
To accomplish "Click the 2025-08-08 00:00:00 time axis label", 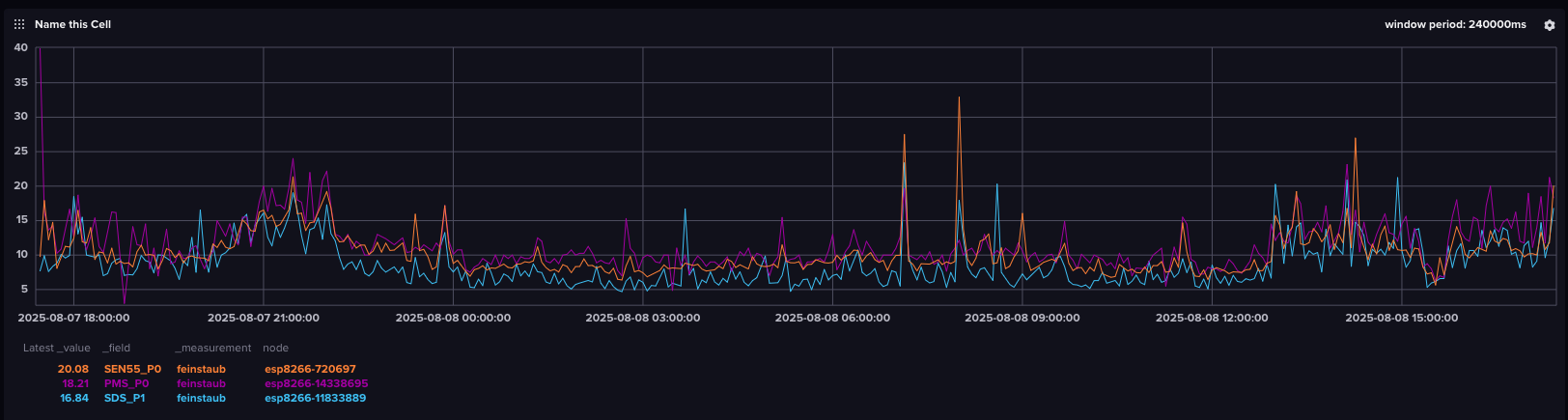I will pos(453,318).
